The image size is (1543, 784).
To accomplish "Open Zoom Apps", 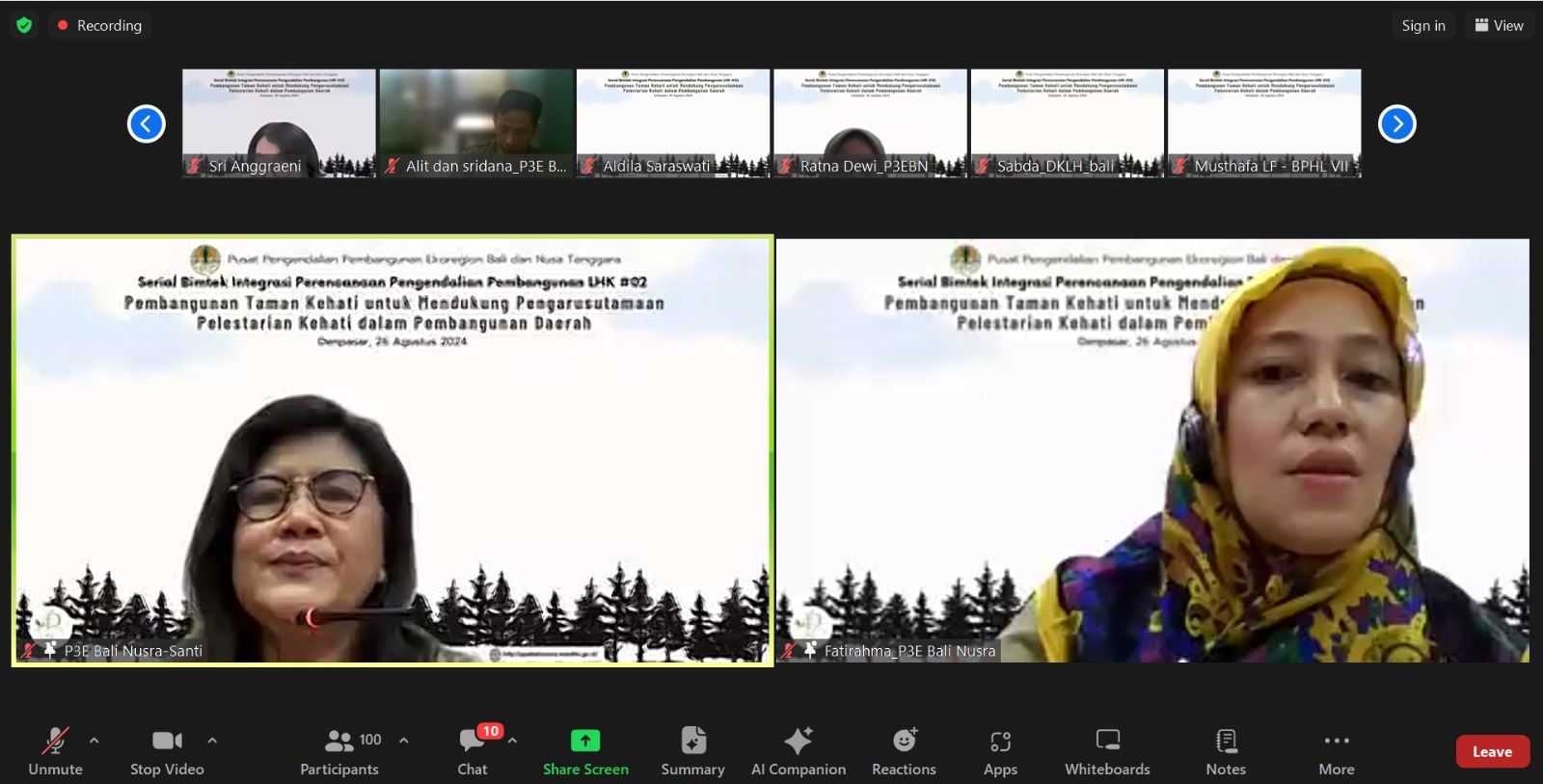I will point(1000,750).
